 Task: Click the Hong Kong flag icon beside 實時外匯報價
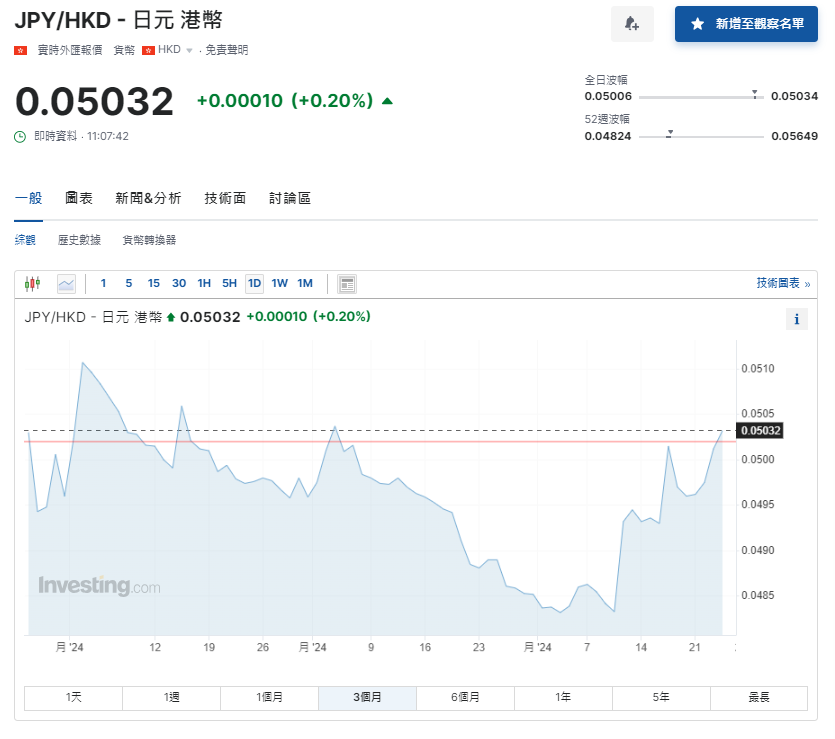pos(20,50)
